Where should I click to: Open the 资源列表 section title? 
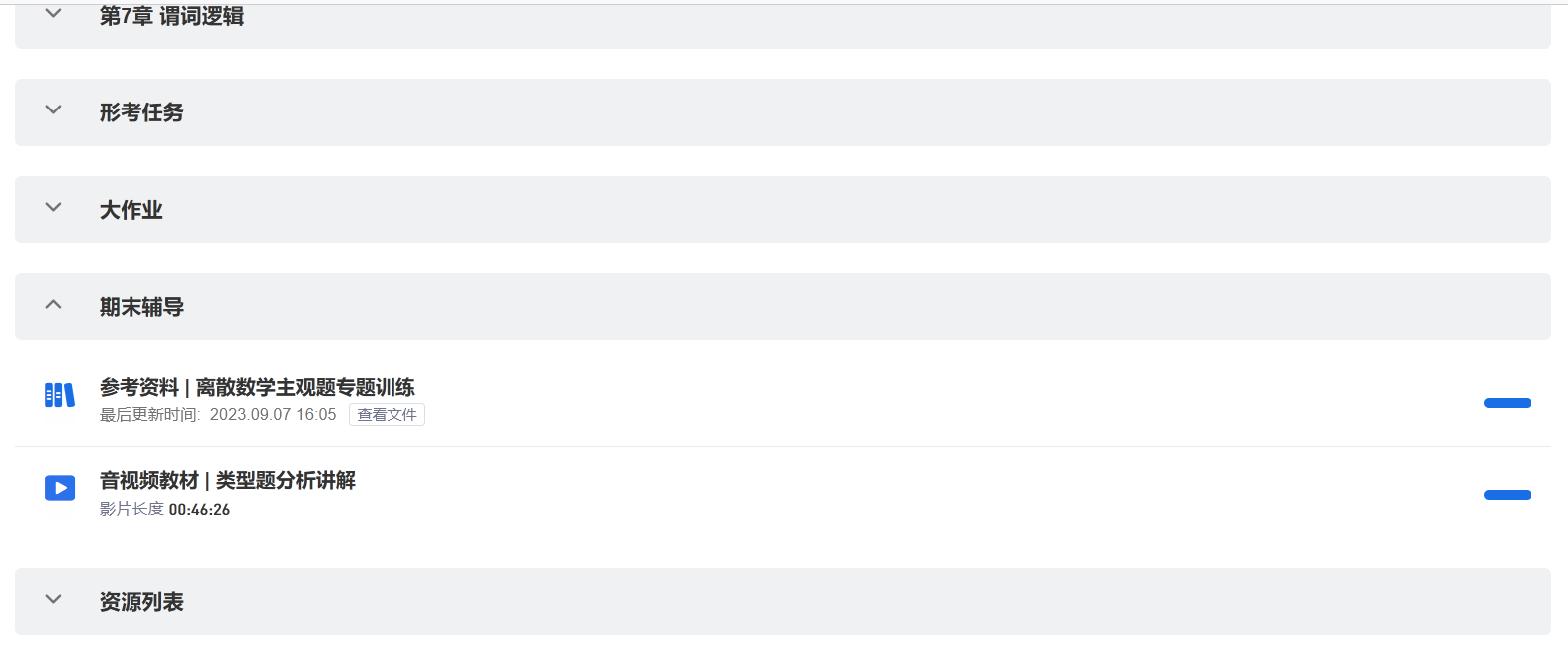(x=141, y=602)
